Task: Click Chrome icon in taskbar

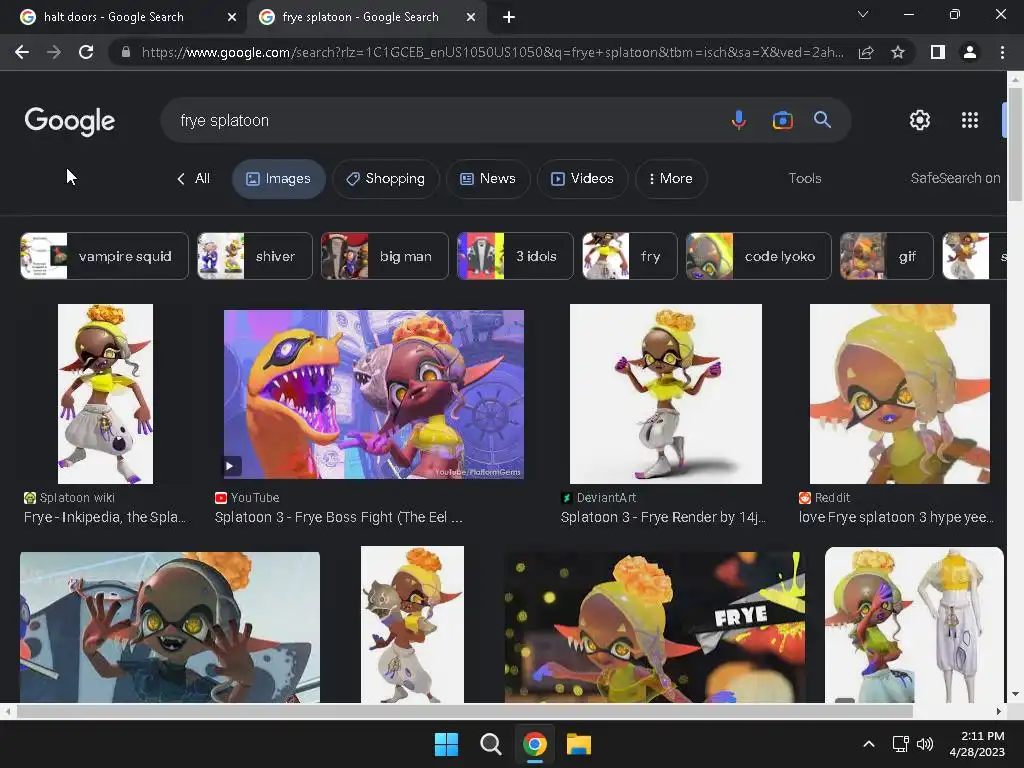Action: pyautogui.click(x=534, y=744)
